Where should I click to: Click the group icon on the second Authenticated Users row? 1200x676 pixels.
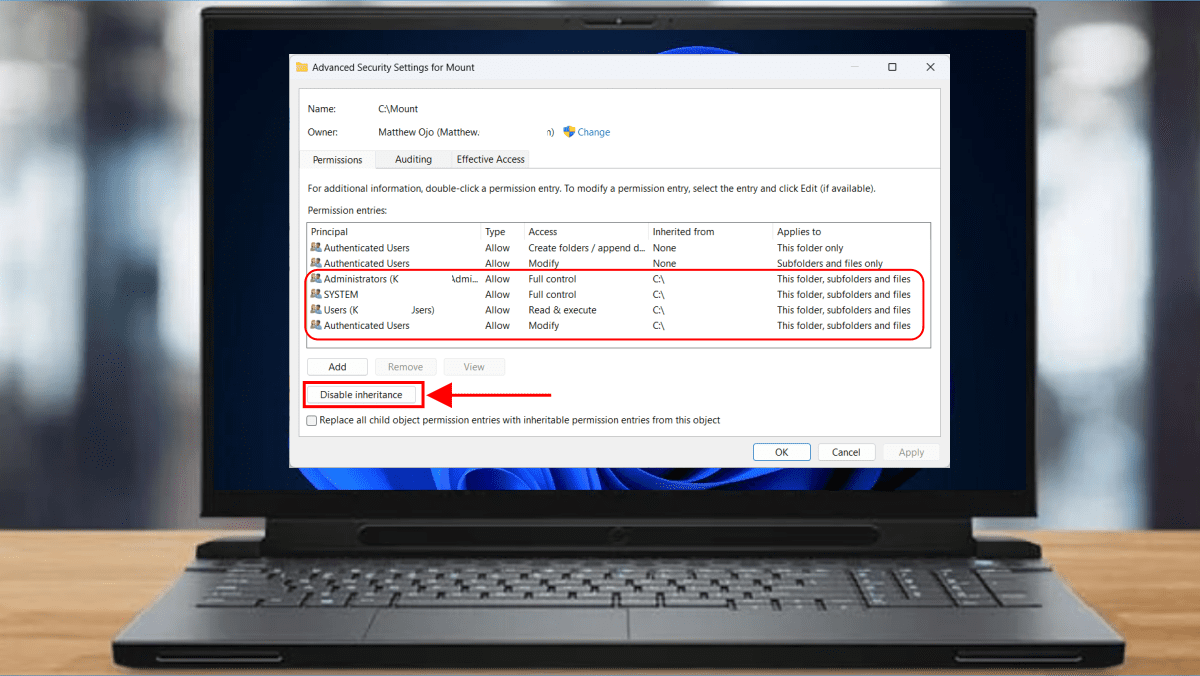coord(317,263)
